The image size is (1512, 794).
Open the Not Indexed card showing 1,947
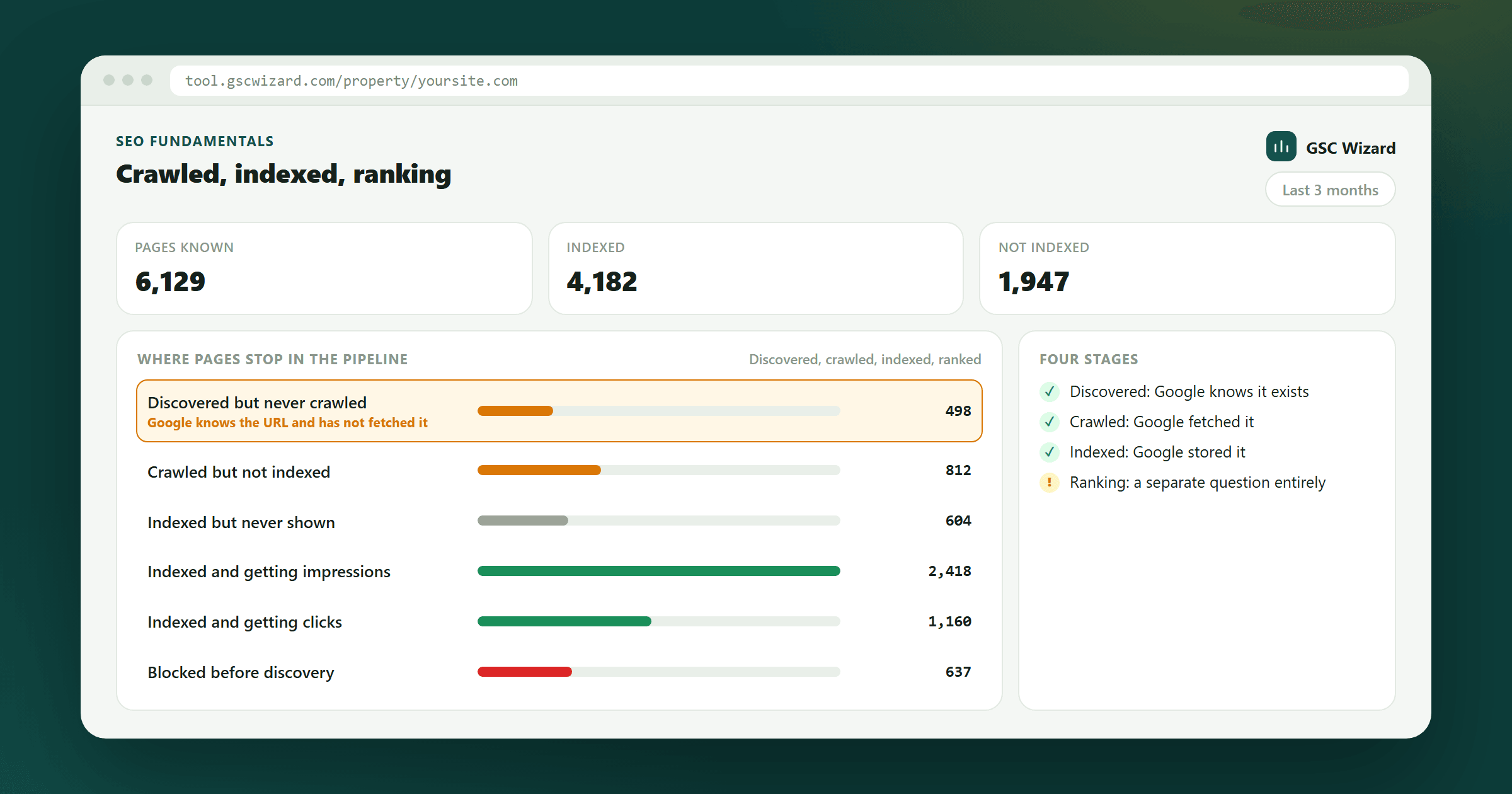pyautogui.click(x=1188, y=268)
